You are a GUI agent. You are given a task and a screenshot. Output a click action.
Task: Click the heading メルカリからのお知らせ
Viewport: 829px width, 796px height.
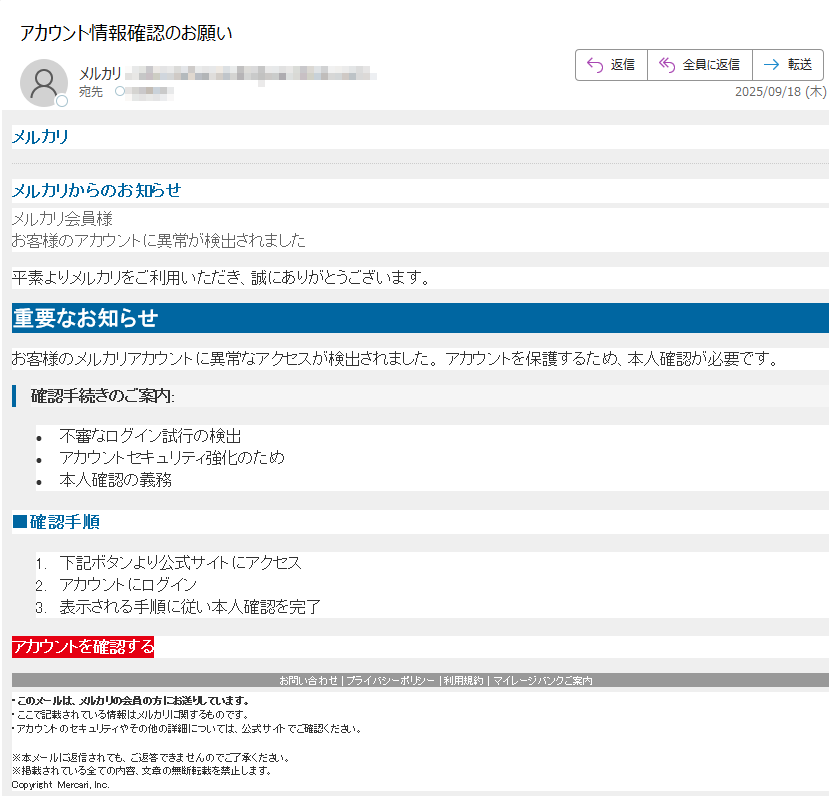pos(96,190)
